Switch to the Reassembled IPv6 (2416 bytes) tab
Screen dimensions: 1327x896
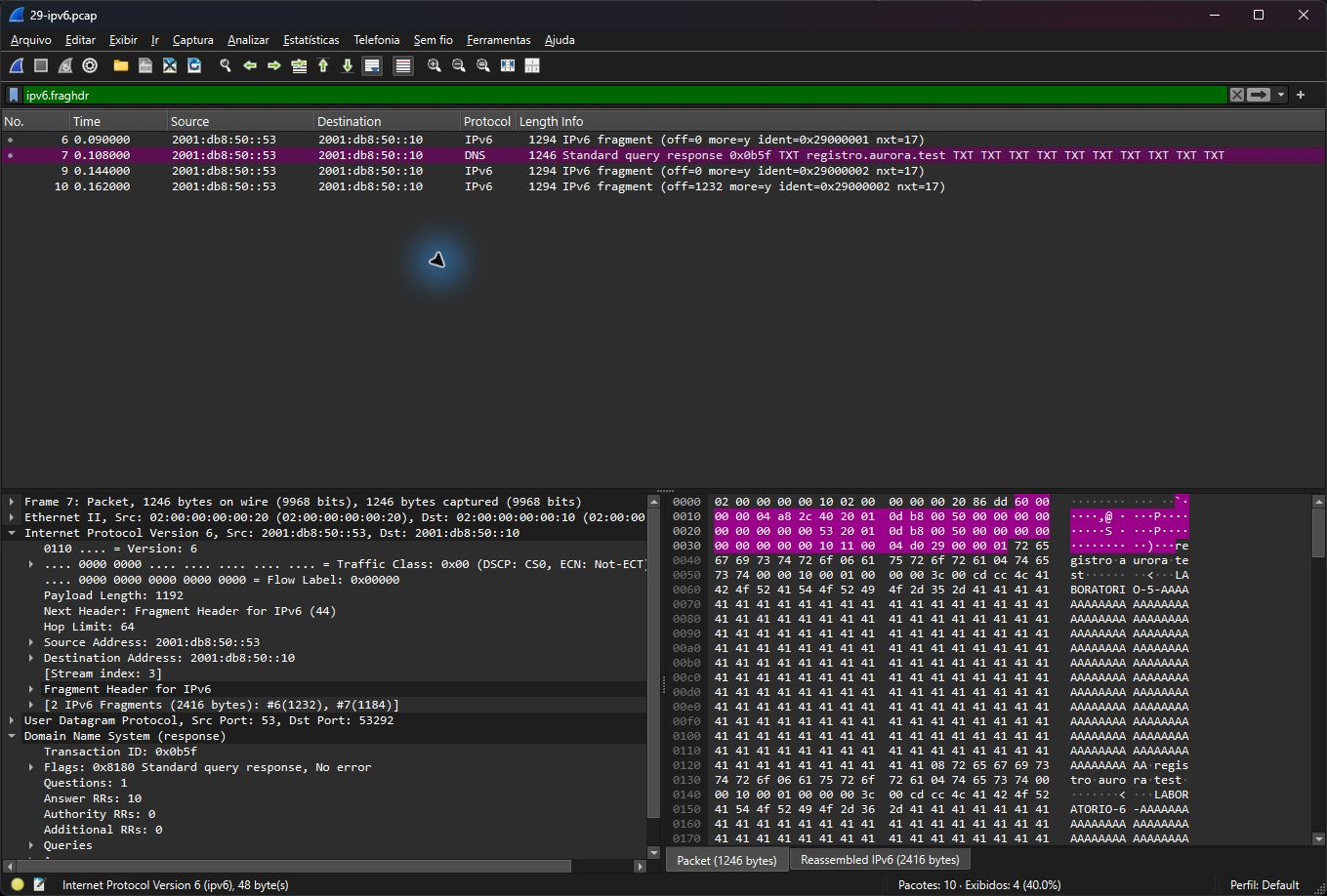pyautogui.click(x=880, y=860)
